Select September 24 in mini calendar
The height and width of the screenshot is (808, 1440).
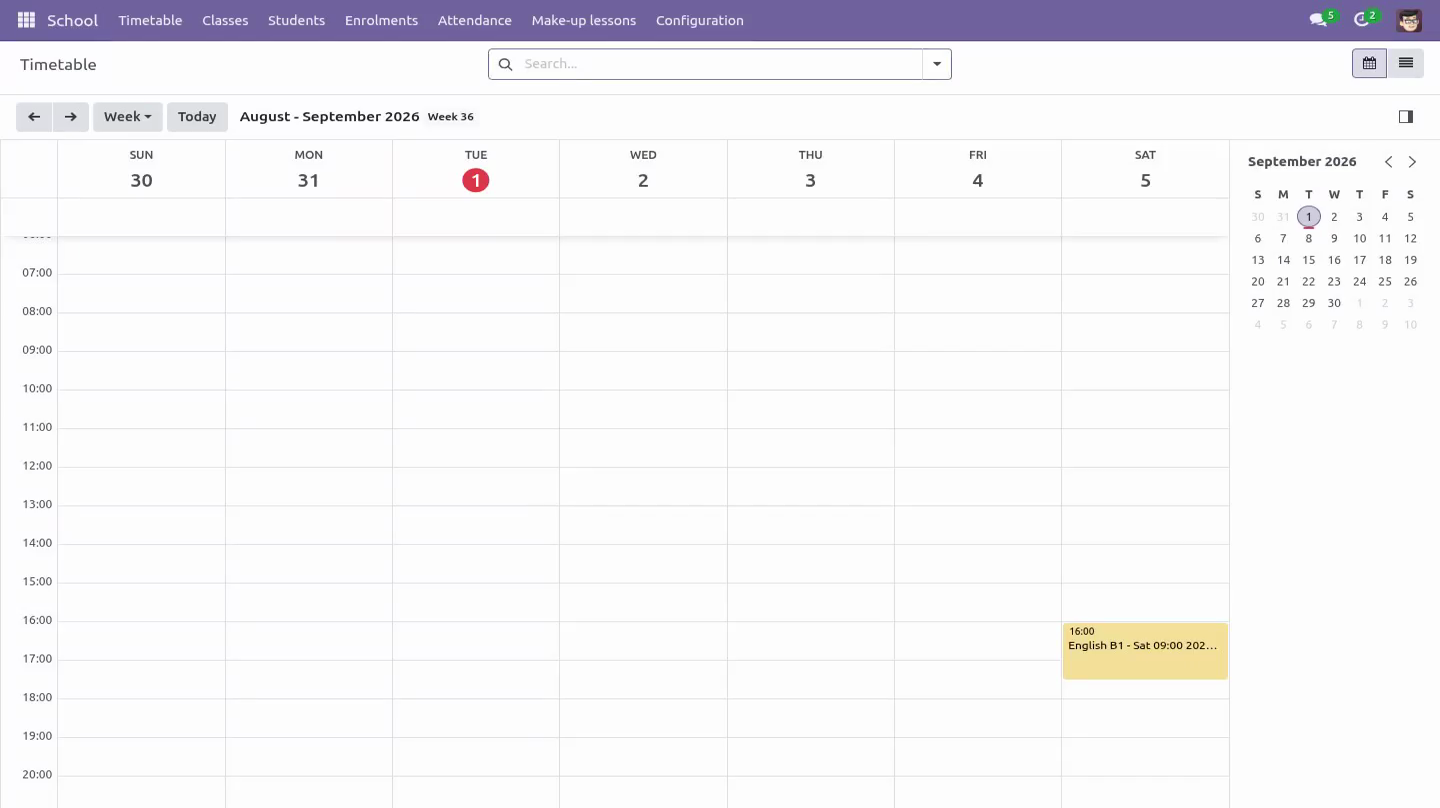1359,282
